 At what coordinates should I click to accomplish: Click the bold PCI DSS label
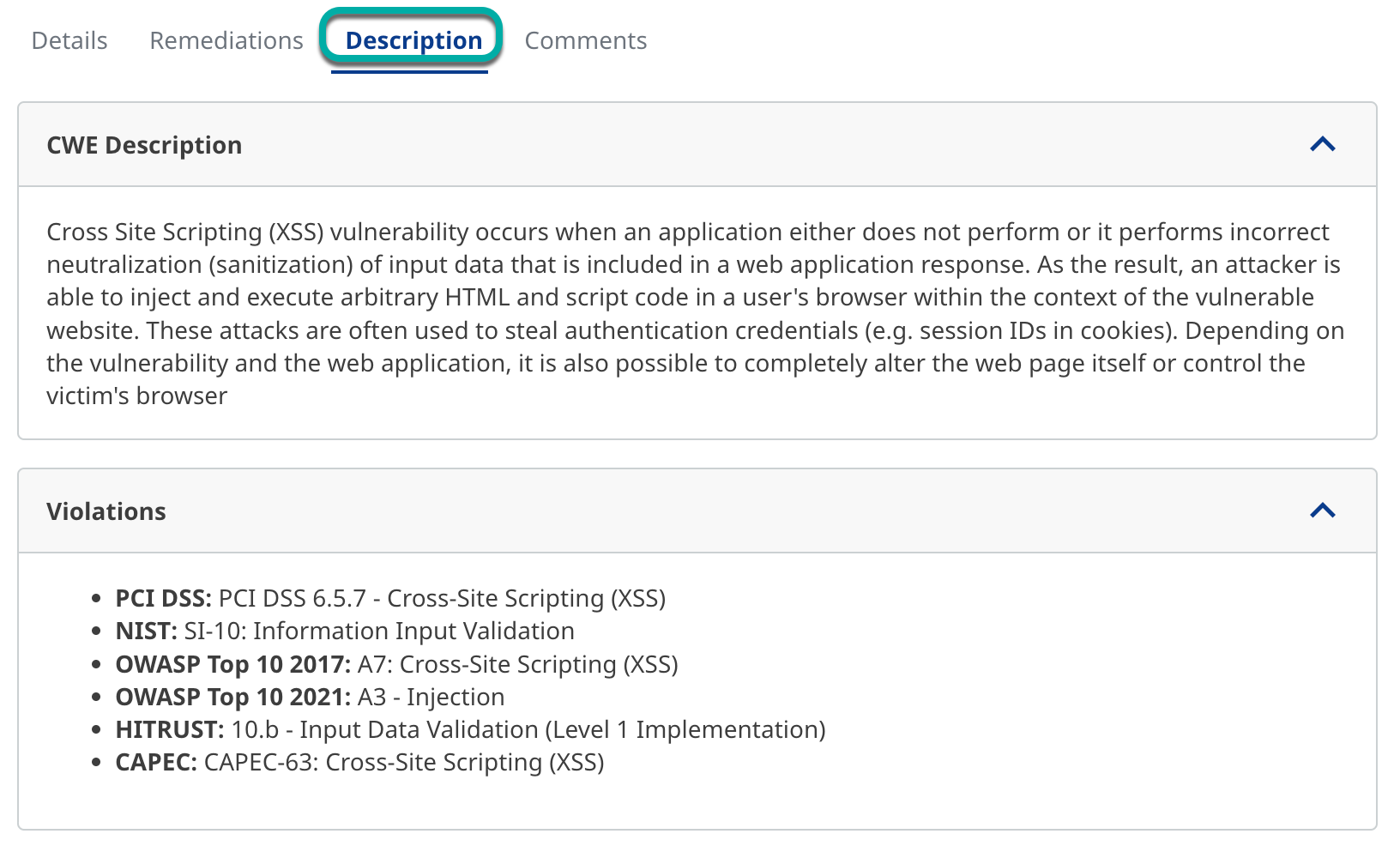click(163, 598)
